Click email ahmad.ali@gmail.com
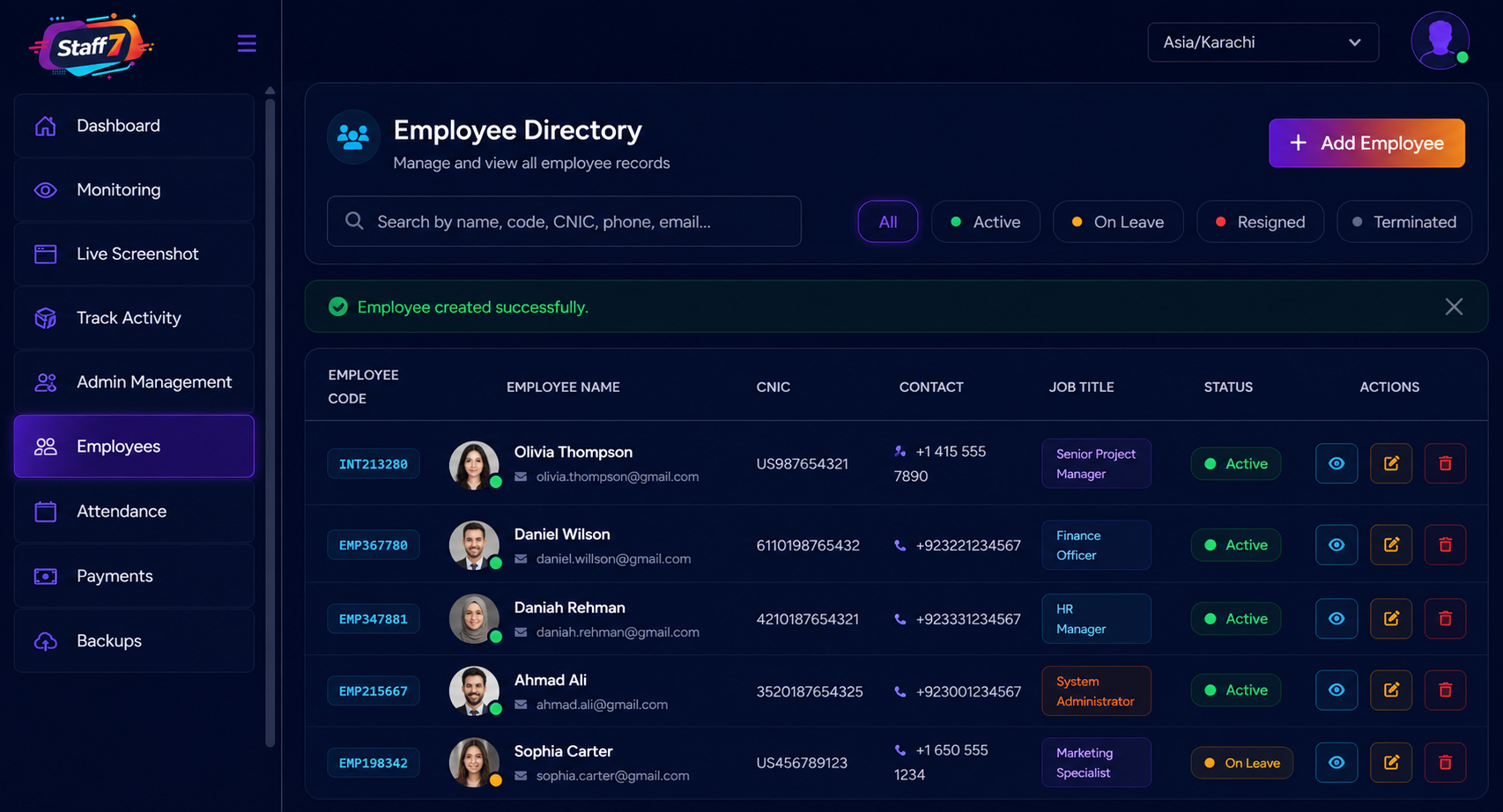1503x812 pixels. coord(602,705)
